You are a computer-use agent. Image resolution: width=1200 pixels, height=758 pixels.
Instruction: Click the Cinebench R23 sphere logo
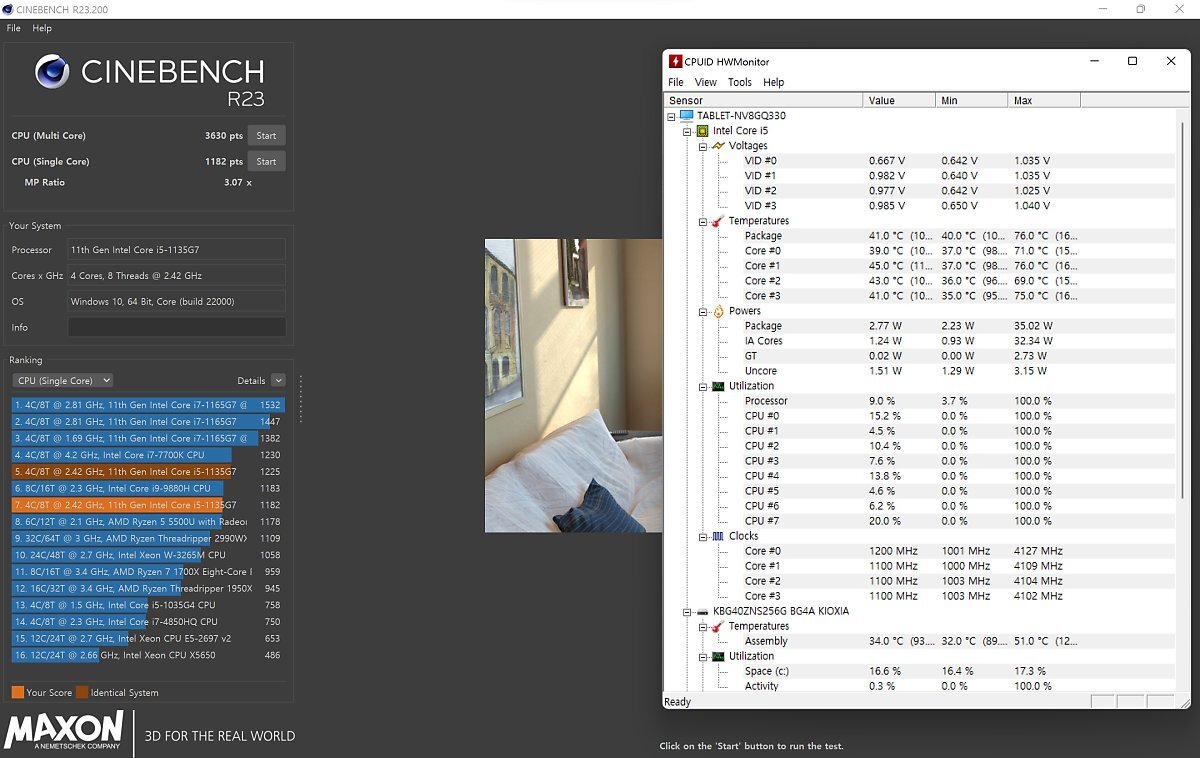pos(52,71)
